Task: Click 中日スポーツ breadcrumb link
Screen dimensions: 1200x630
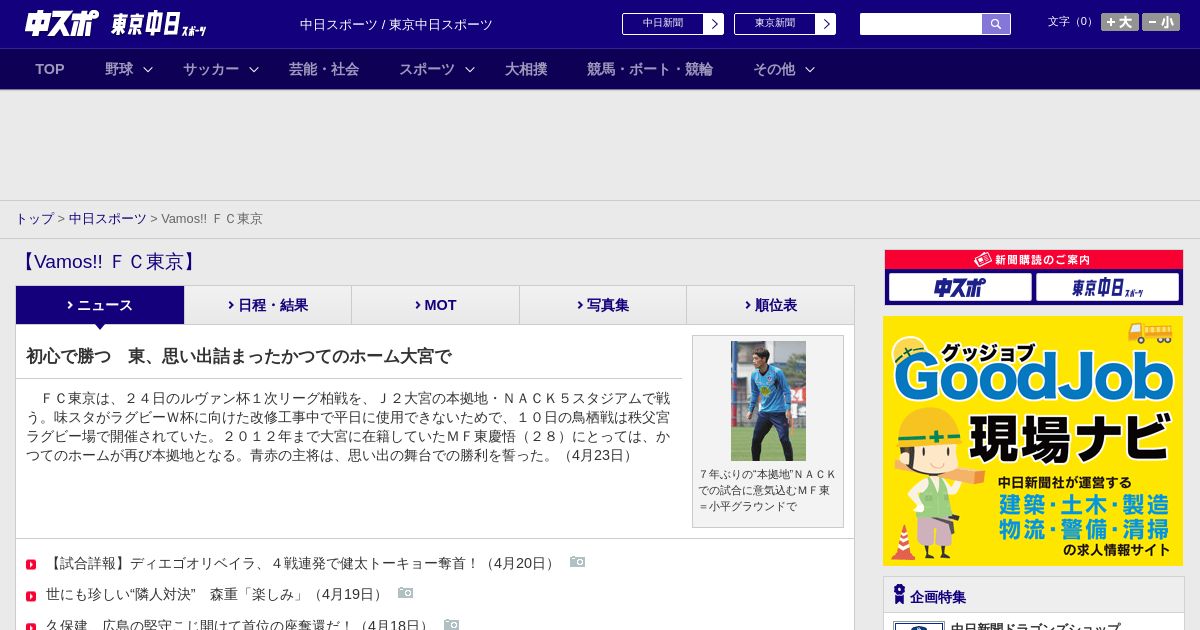Action: click(107, 218)
